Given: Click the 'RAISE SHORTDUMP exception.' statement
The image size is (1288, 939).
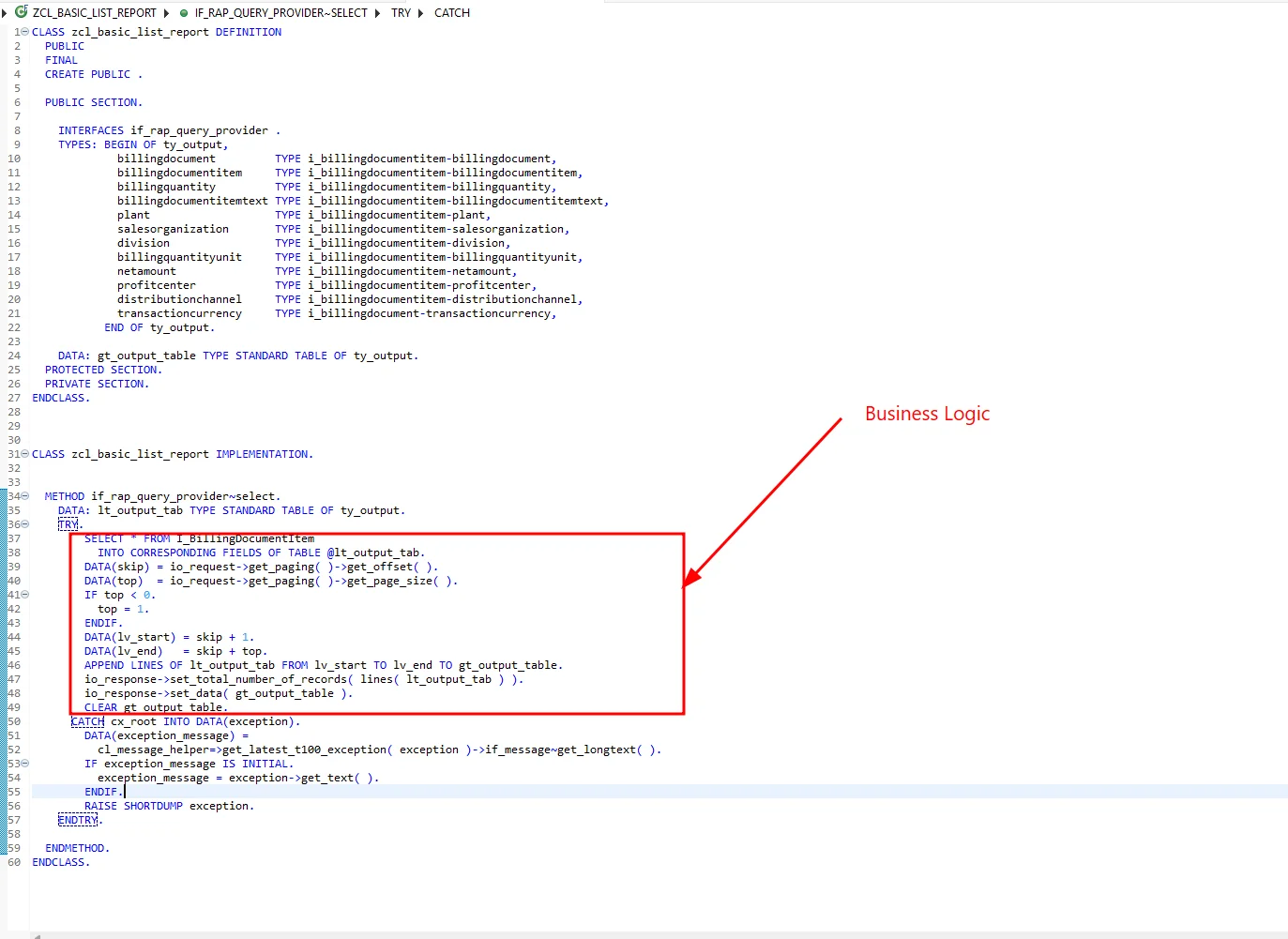Looking at the screenshot, I should pyautogui.click(x=169, y=806).
